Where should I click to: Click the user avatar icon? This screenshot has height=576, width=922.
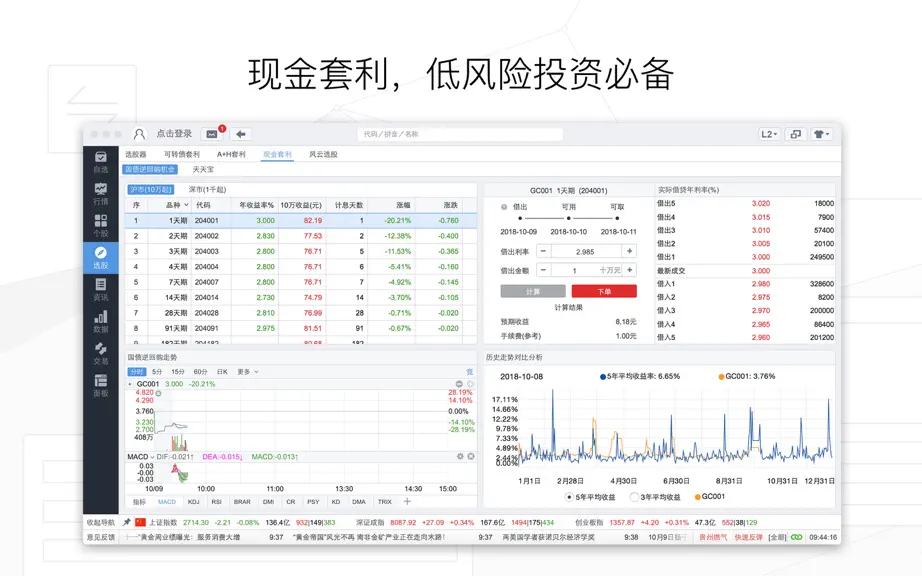pyautogui.click(x=139, y=134)
